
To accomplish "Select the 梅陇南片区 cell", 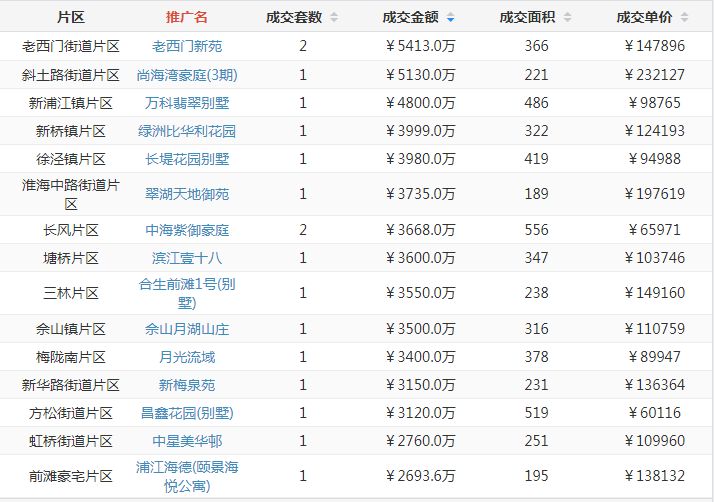I will pos(71,357).
